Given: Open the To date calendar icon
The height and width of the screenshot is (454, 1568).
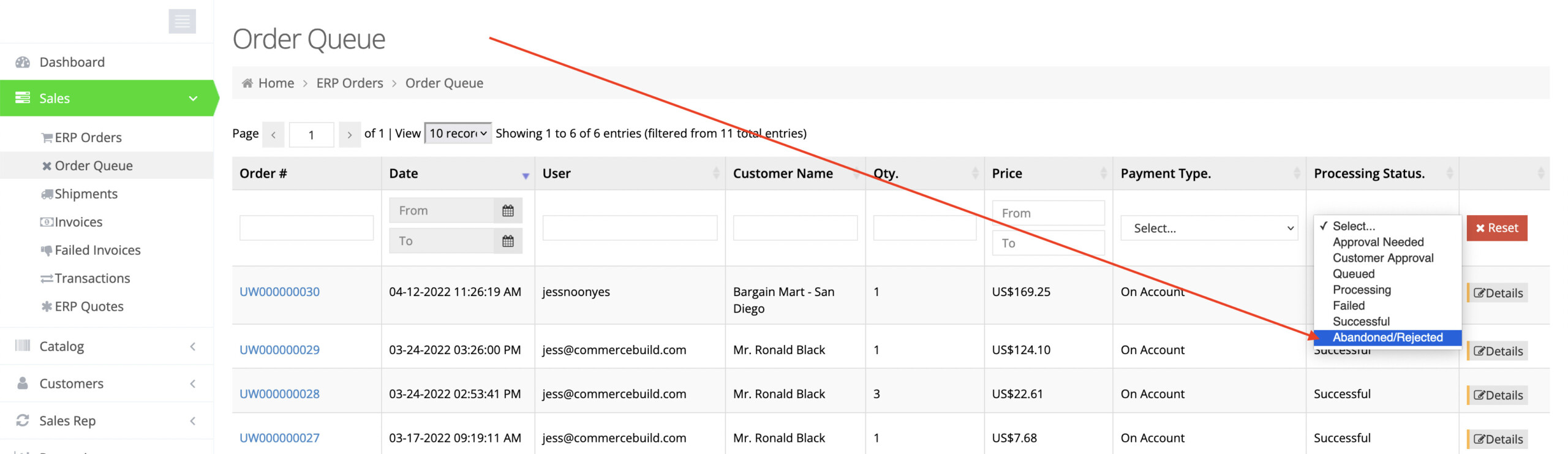Looking at the screenshot, I should (507, 241).
